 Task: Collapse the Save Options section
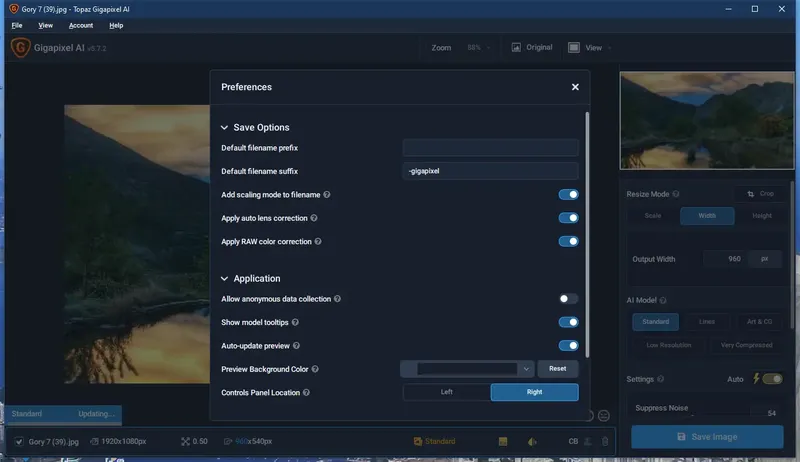click(224, 127)
